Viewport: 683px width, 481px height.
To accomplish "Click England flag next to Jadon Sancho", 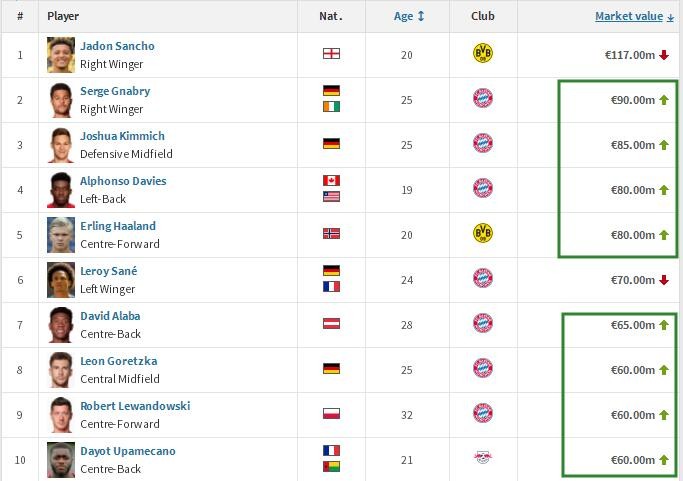I will 331,54.
